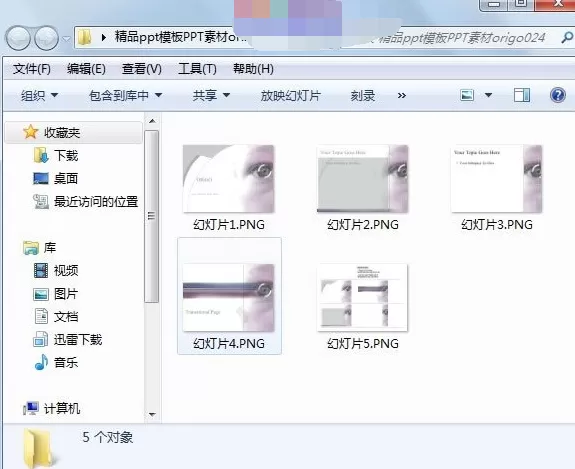Screen dimensions: 575x469
Task: Show more toolbar commands chevron
Action: 402,96
